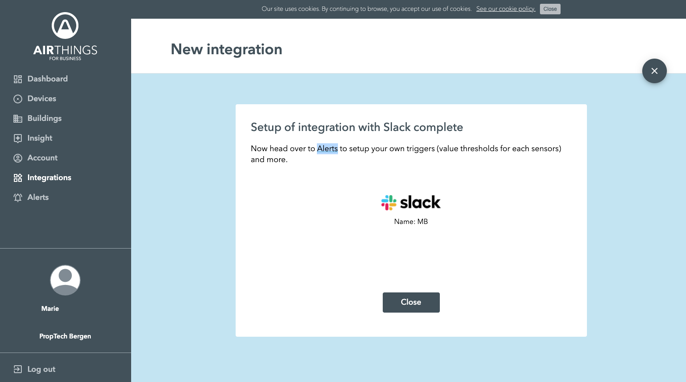Screen dimensions: 686x382
Task: Open Buildings from the sidebar
Action: [44, 118]
